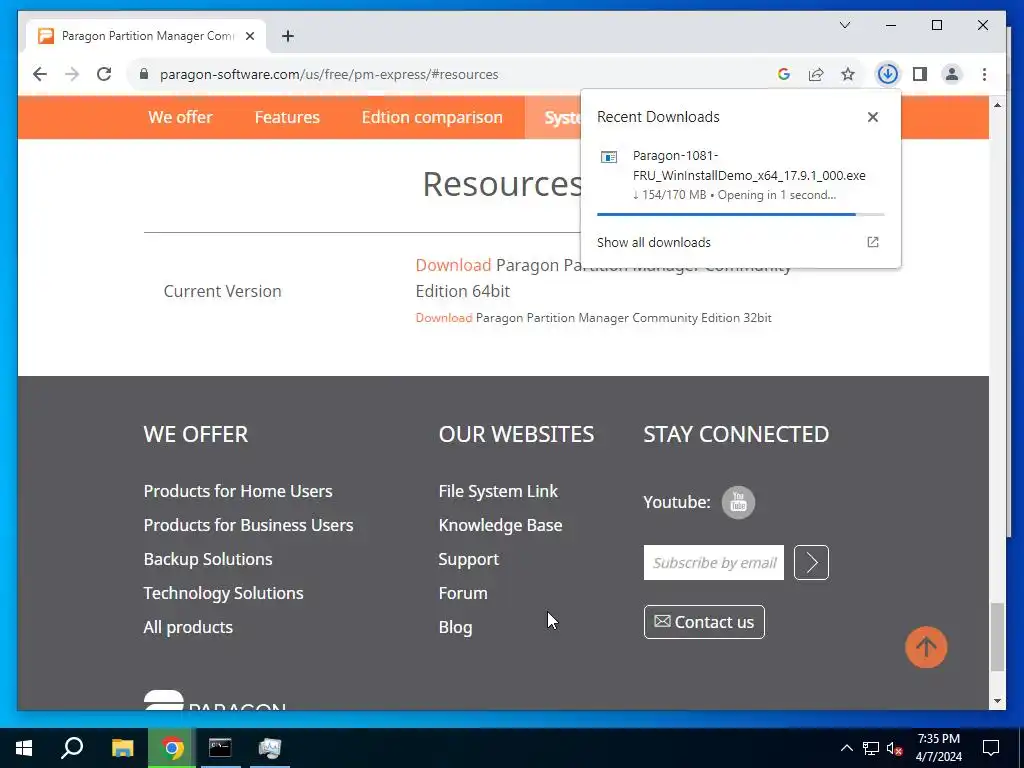Click the 64bit edition Download link
The height and width of the screenshot is (768, 1024).
pos(453,265)
